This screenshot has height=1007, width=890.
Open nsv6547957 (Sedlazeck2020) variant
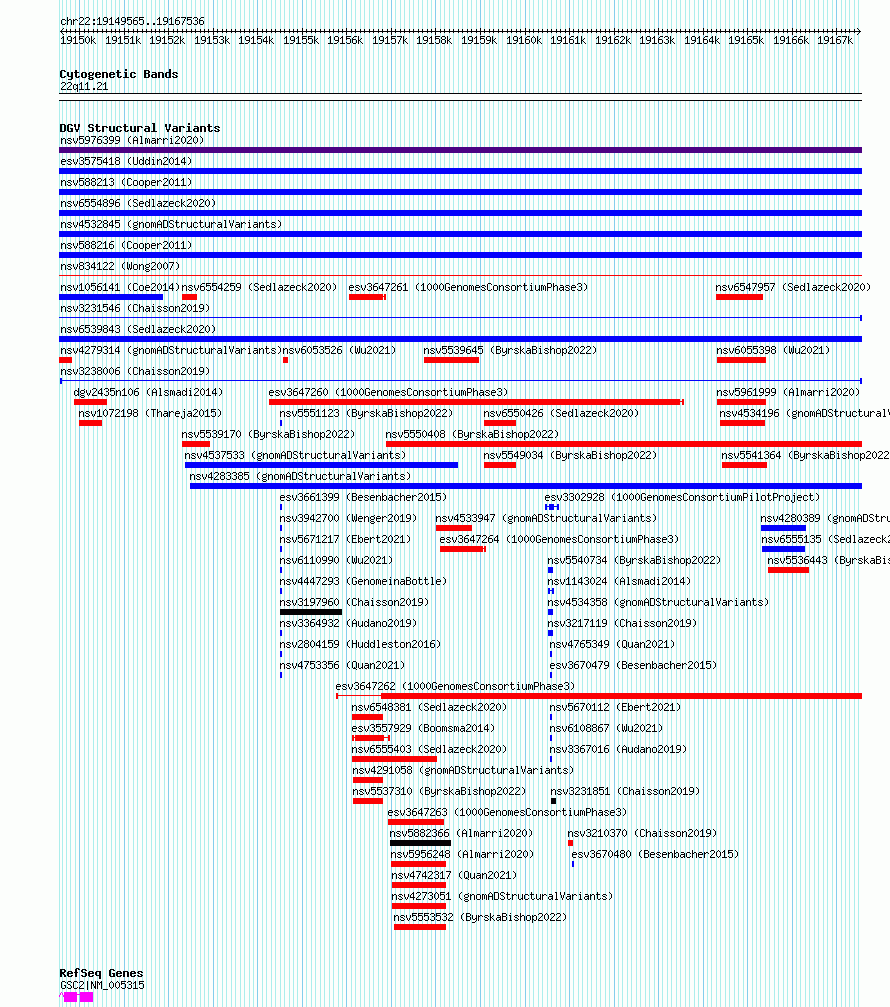coord(793,287)
